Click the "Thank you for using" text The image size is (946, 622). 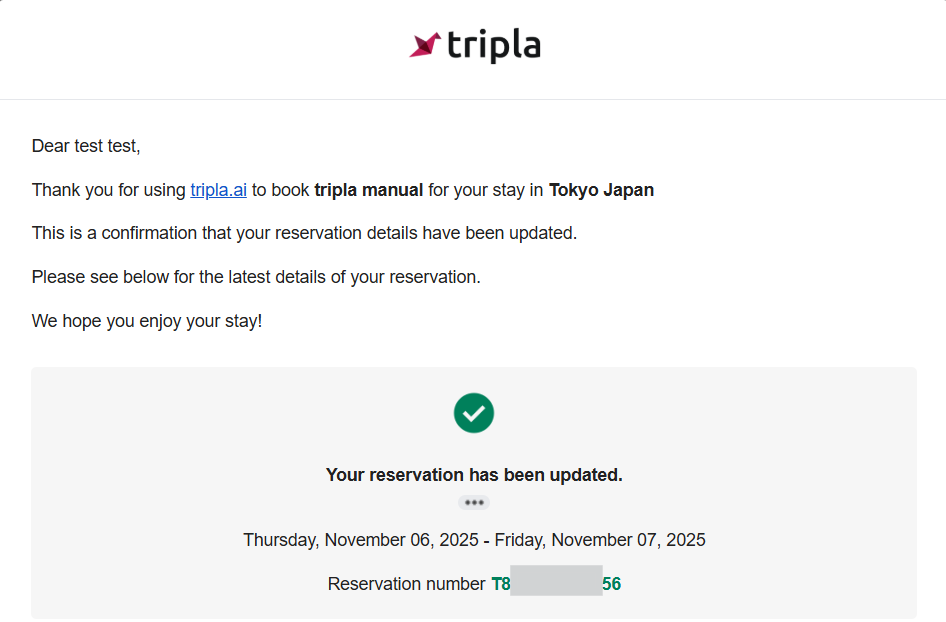pos(108,190)
